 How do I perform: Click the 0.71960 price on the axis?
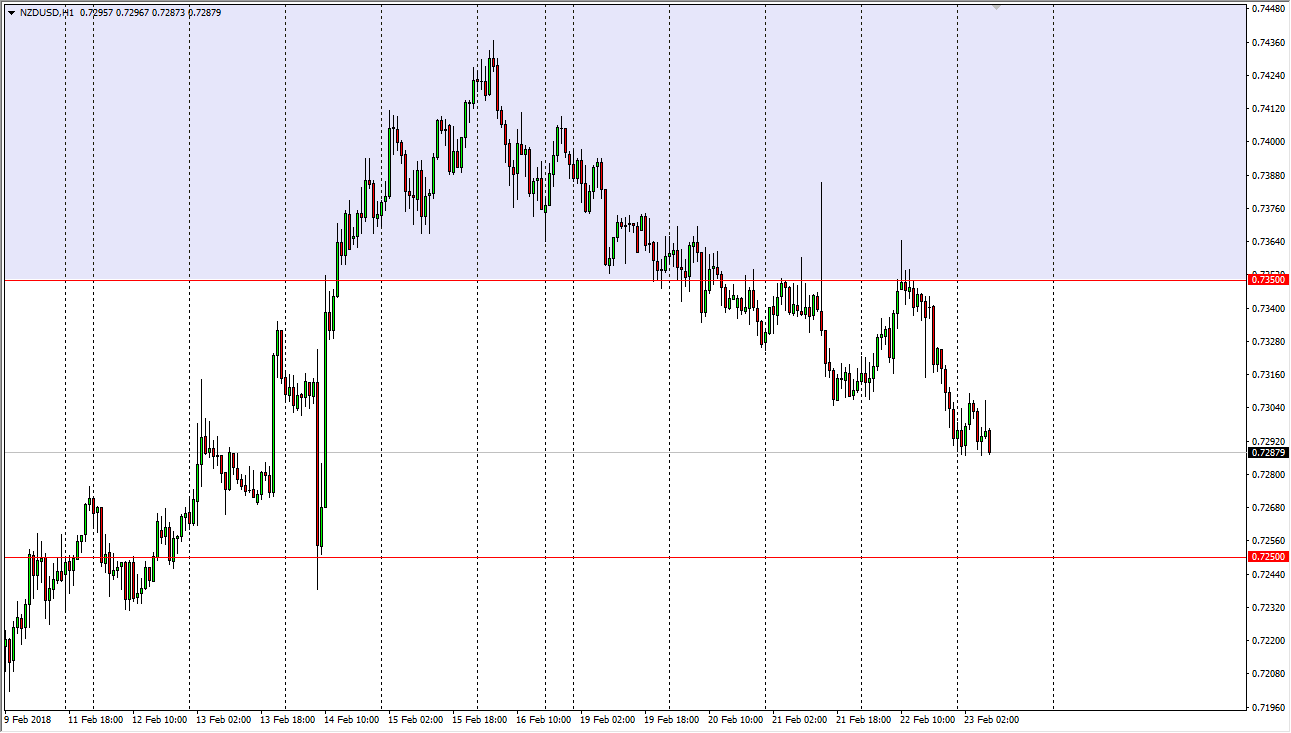1267,707
